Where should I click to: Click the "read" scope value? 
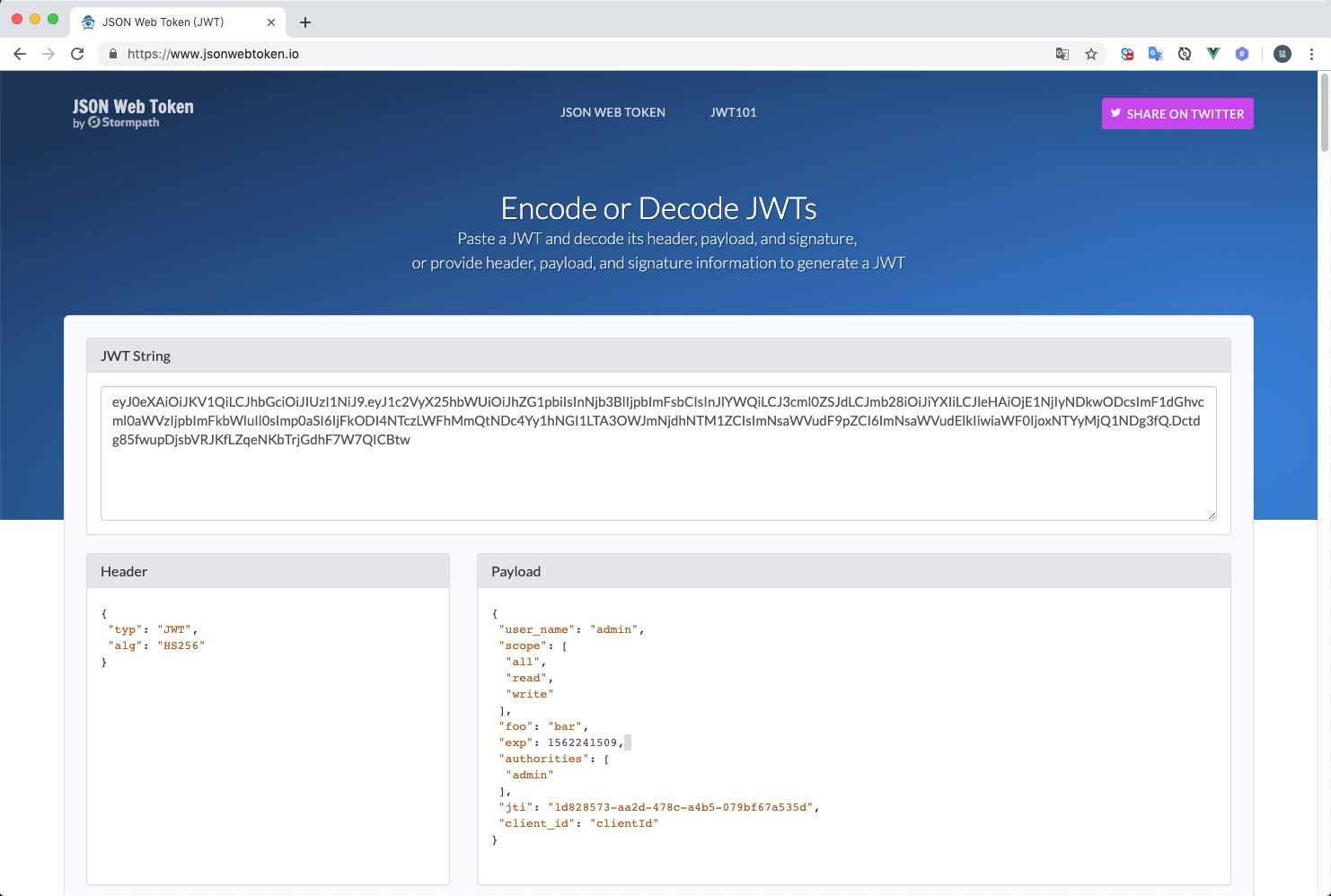[x=526, y=678]
